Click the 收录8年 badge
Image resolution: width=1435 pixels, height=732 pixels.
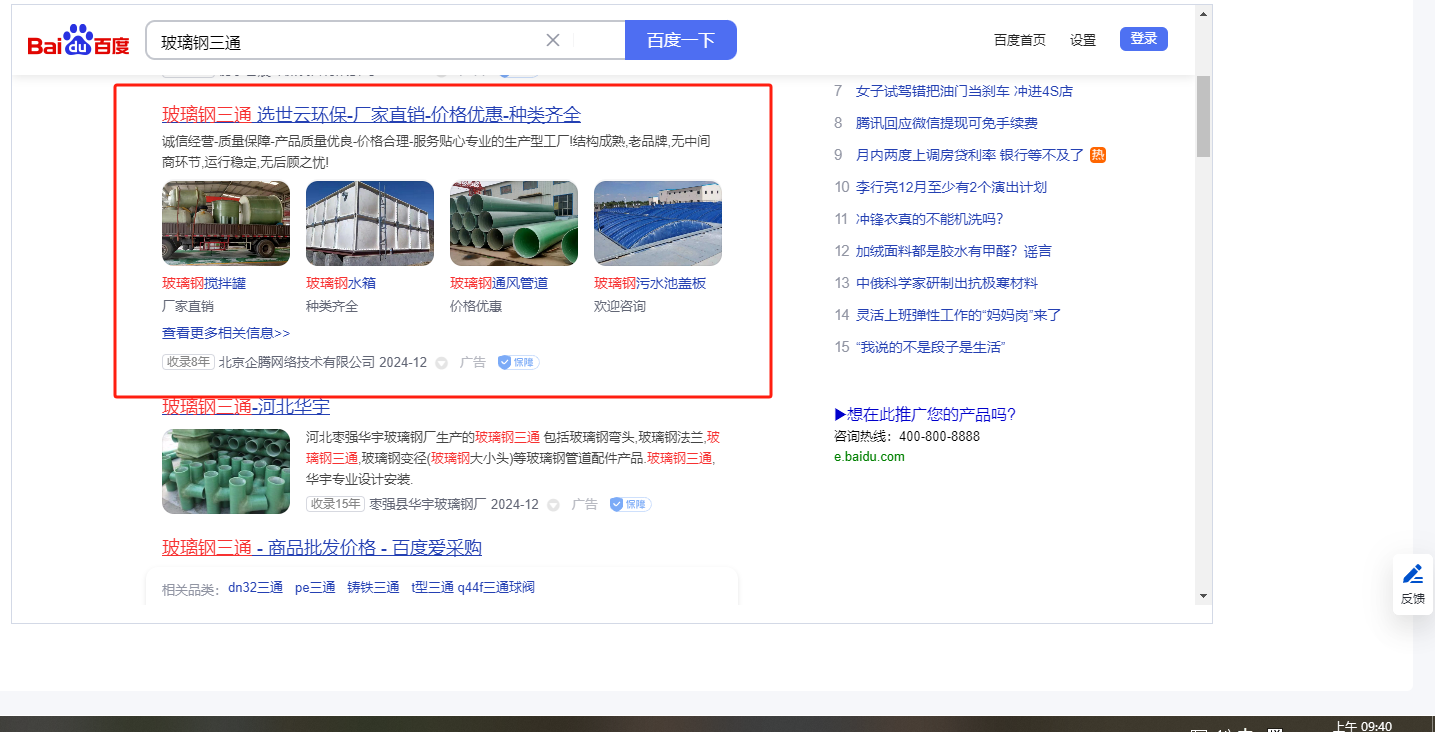click(x=188, y=362)
